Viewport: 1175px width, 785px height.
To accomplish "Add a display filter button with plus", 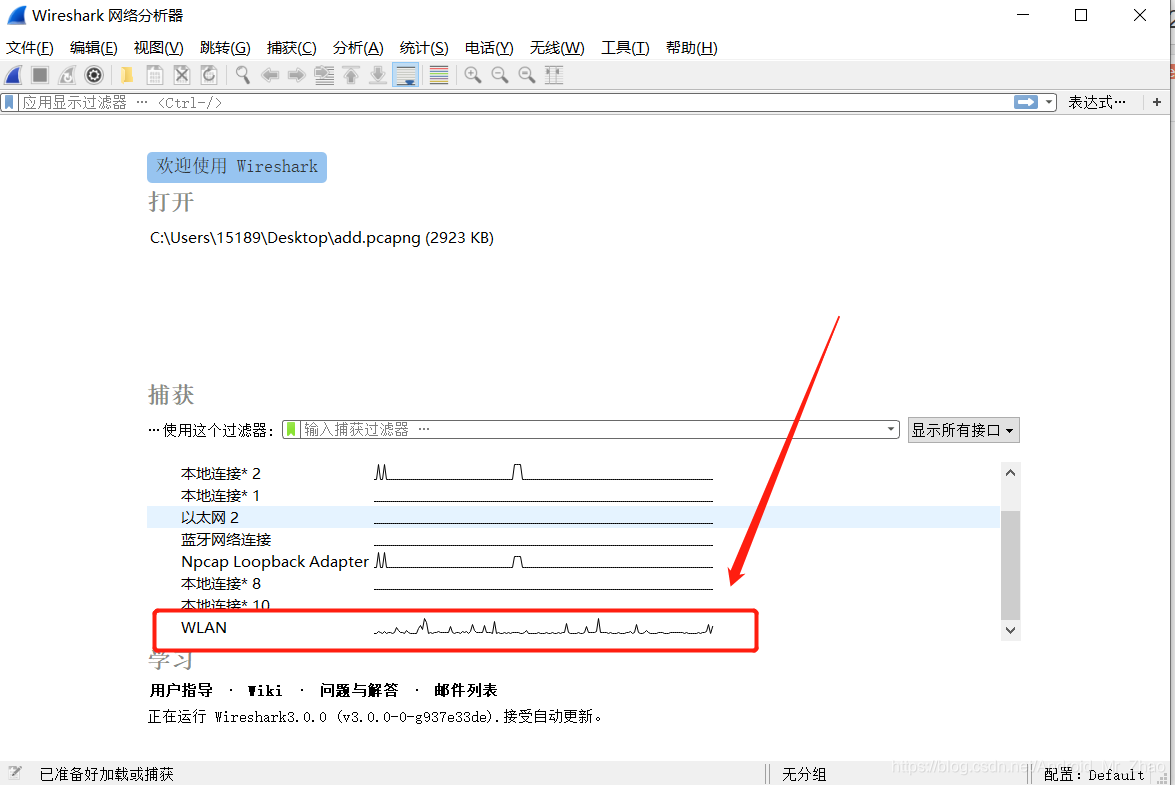I will (1157, 102).
